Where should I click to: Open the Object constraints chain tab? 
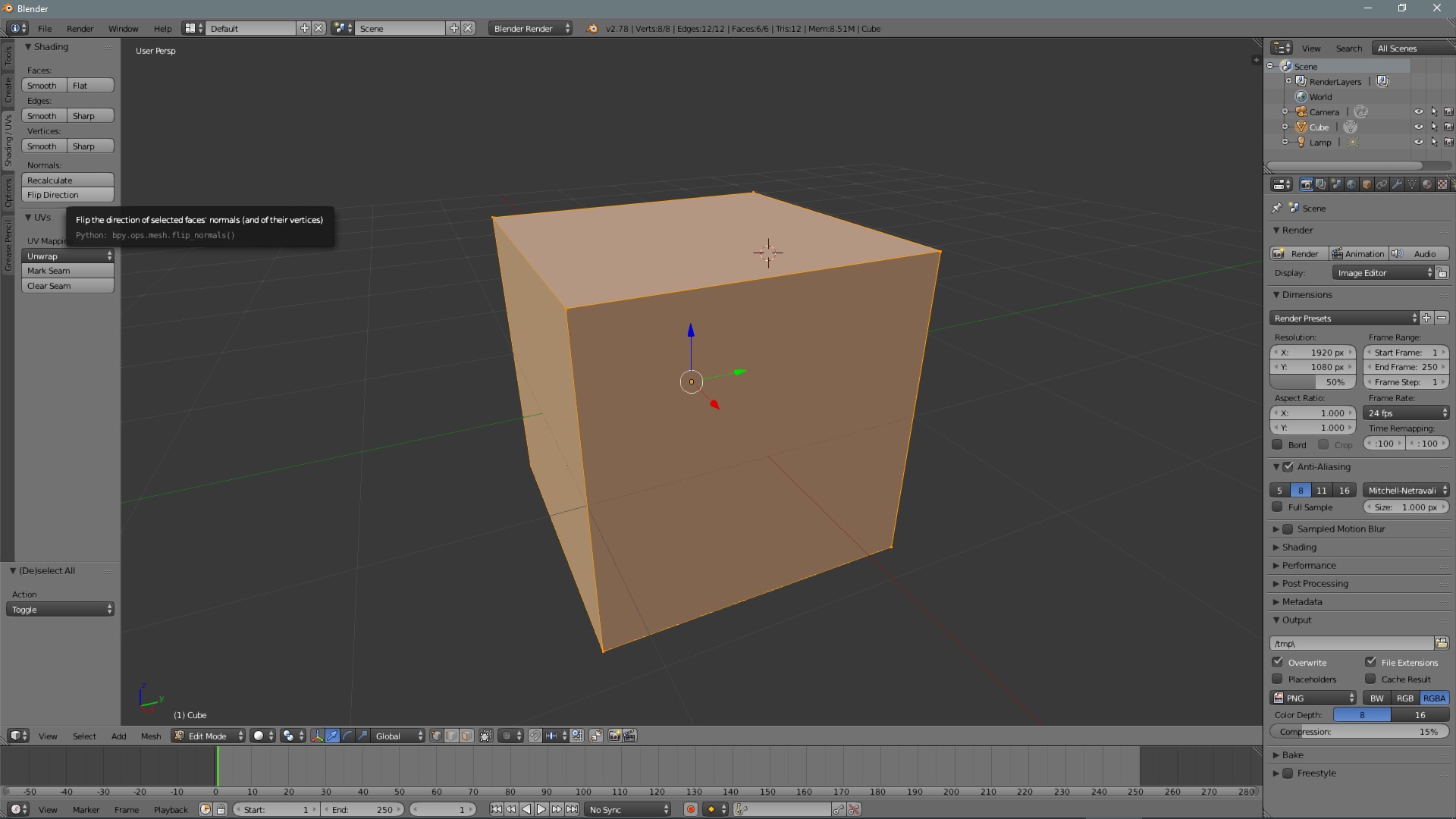click(1381, 184)
